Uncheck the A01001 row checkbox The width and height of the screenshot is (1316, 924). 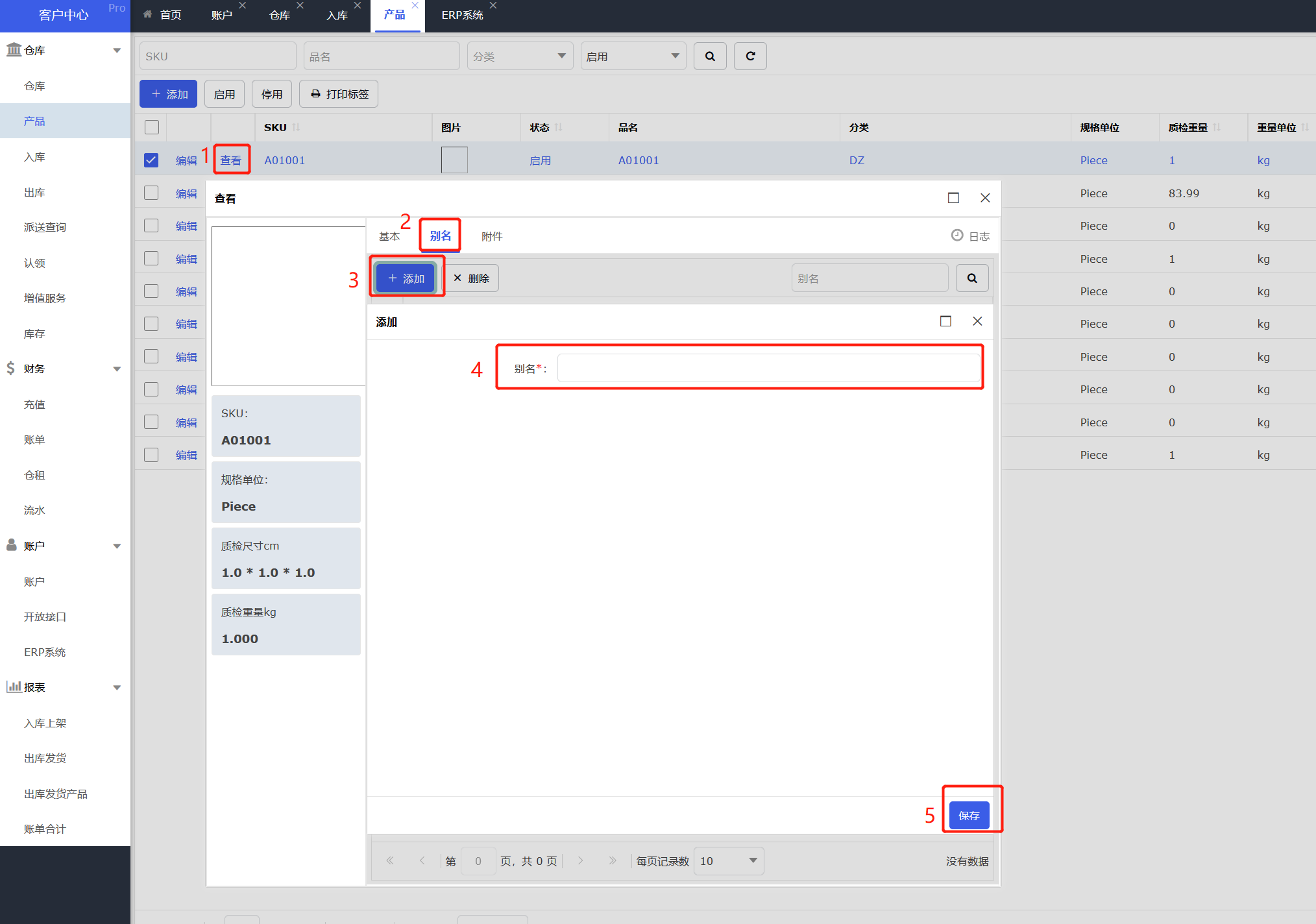[x=151, y=160]
